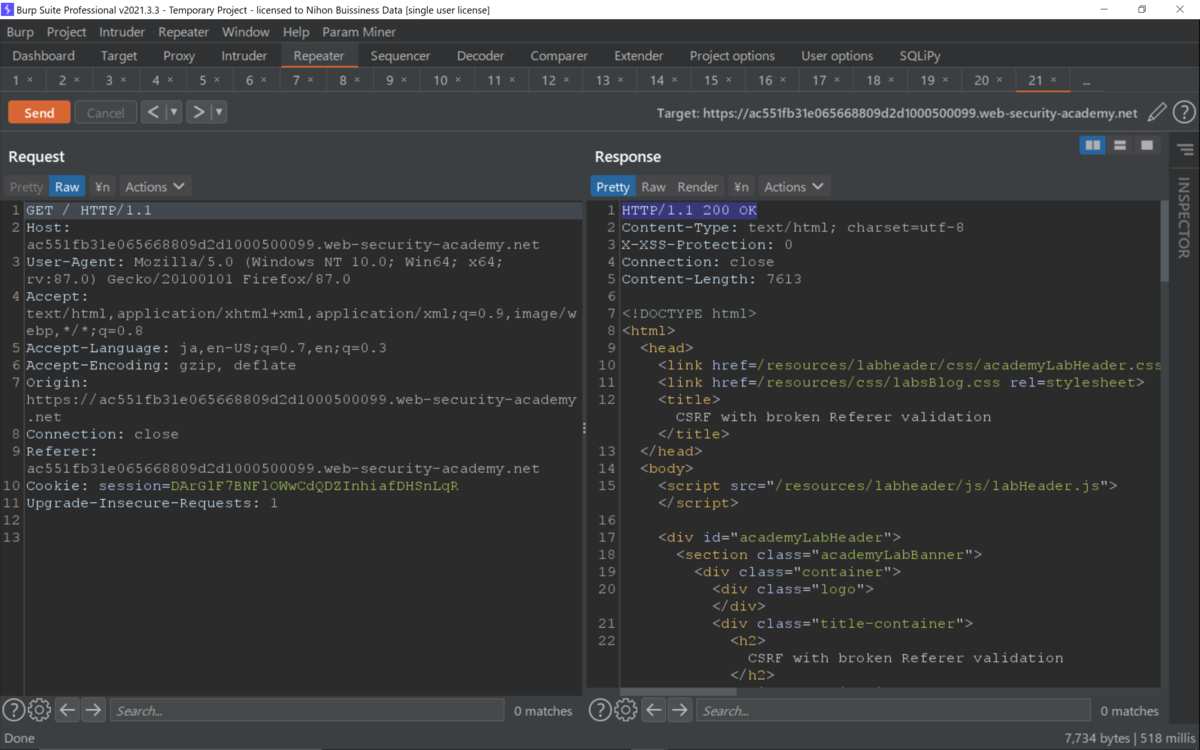Click the splitter handle between Request and Response
1200x750 pixels.
coord(584,428)
